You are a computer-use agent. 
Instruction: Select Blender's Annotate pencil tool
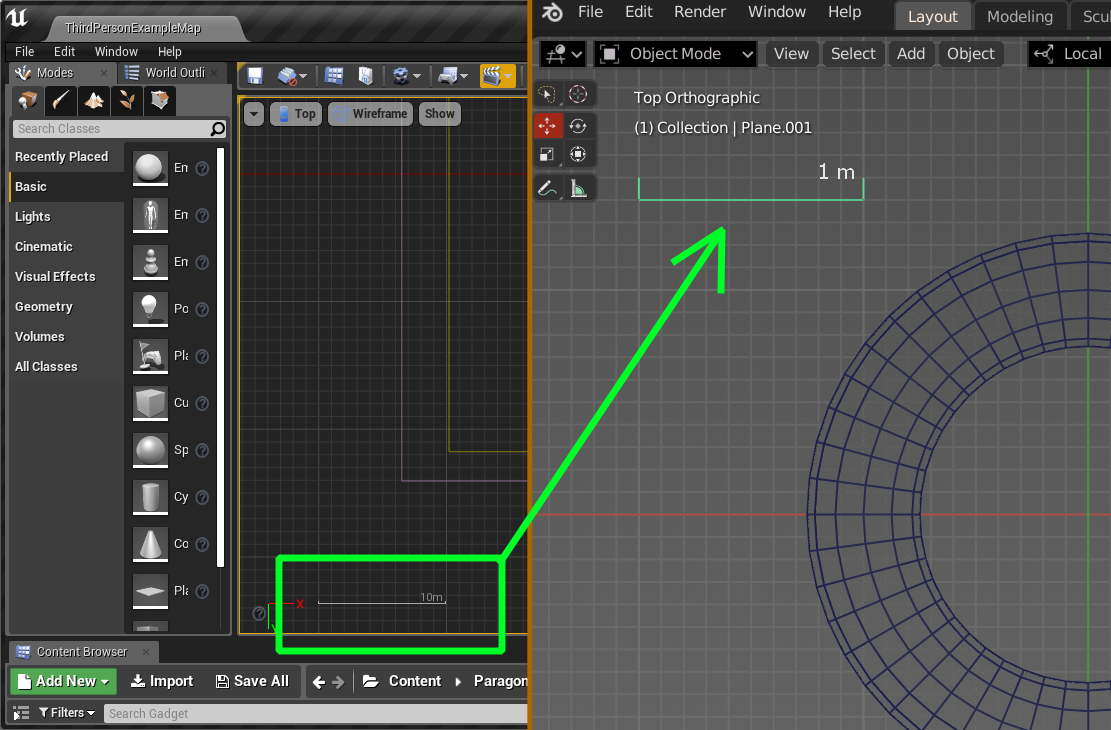tap(547, 189)
